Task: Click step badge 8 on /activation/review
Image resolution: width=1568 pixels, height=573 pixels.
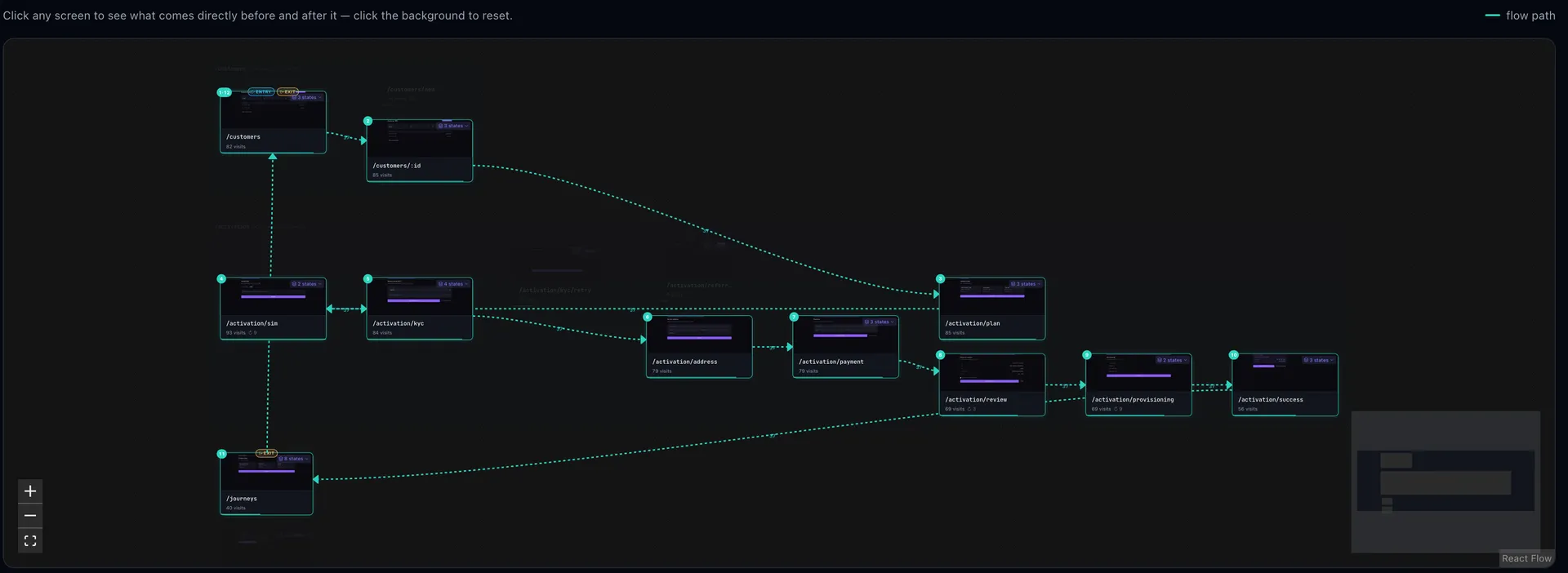Action: (940, 355)
